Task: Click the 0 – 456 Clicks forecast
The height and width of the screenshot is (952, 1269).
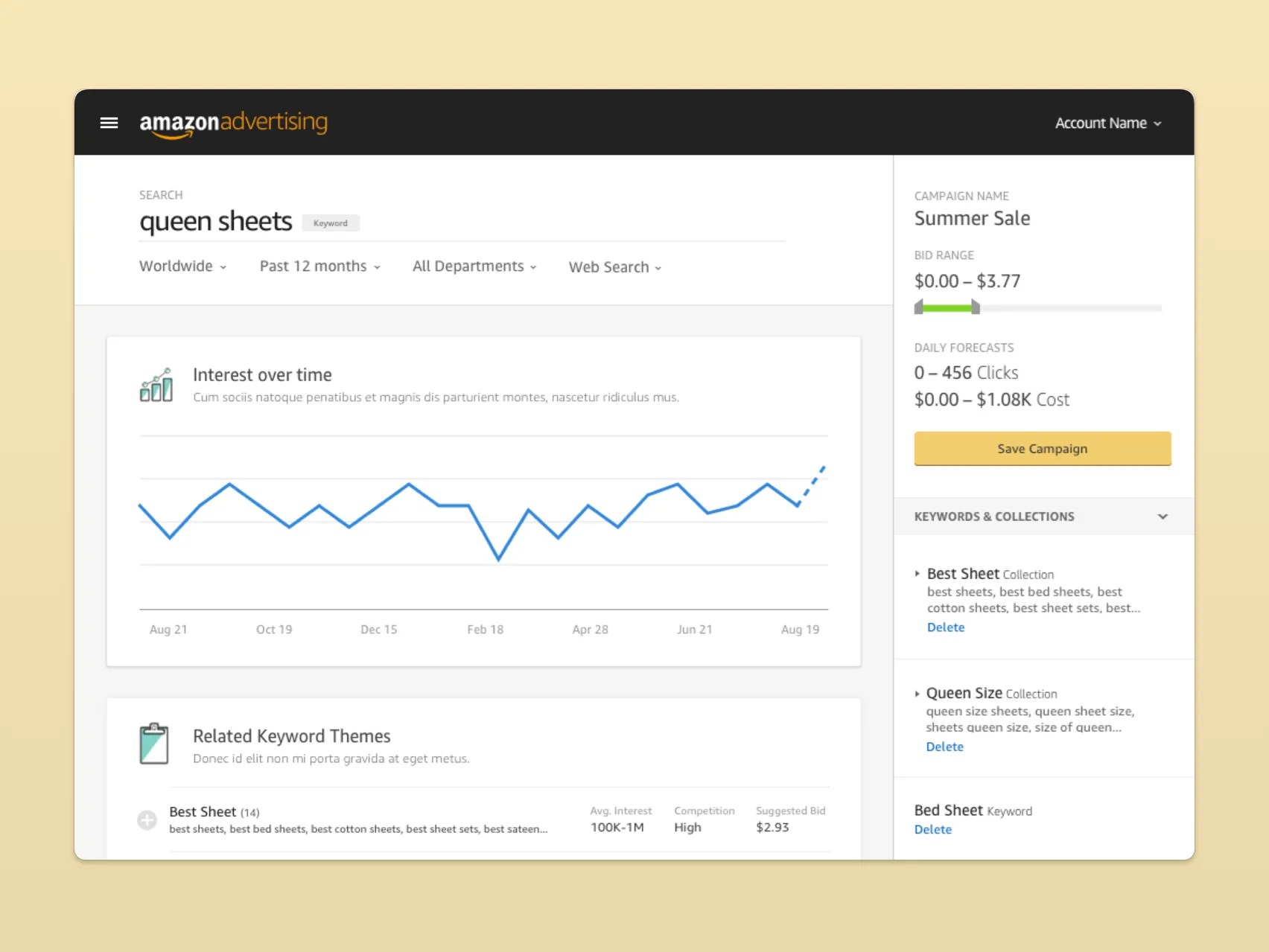Action: 967,373
